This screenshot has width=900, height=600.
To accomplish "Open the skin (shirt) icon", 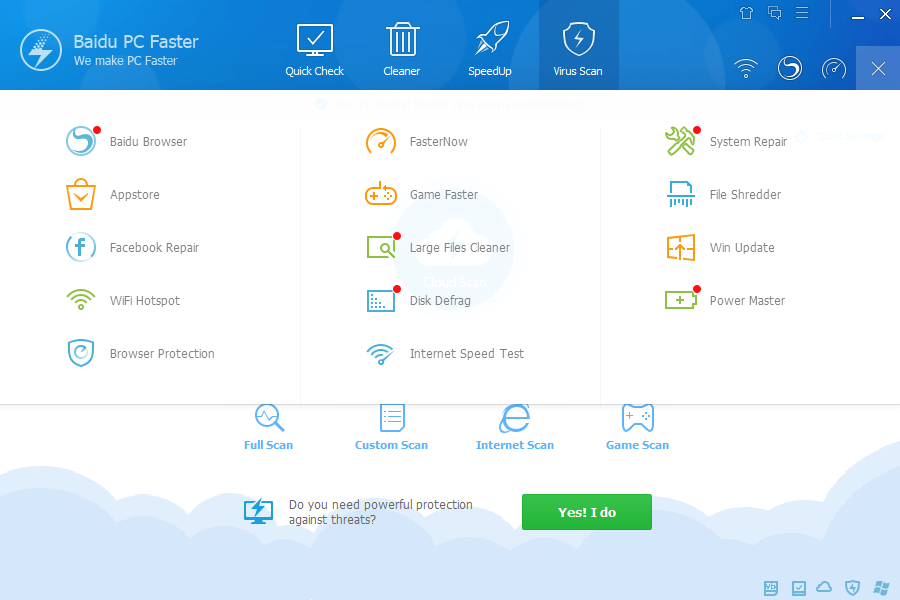I will [x=746, y=13].
